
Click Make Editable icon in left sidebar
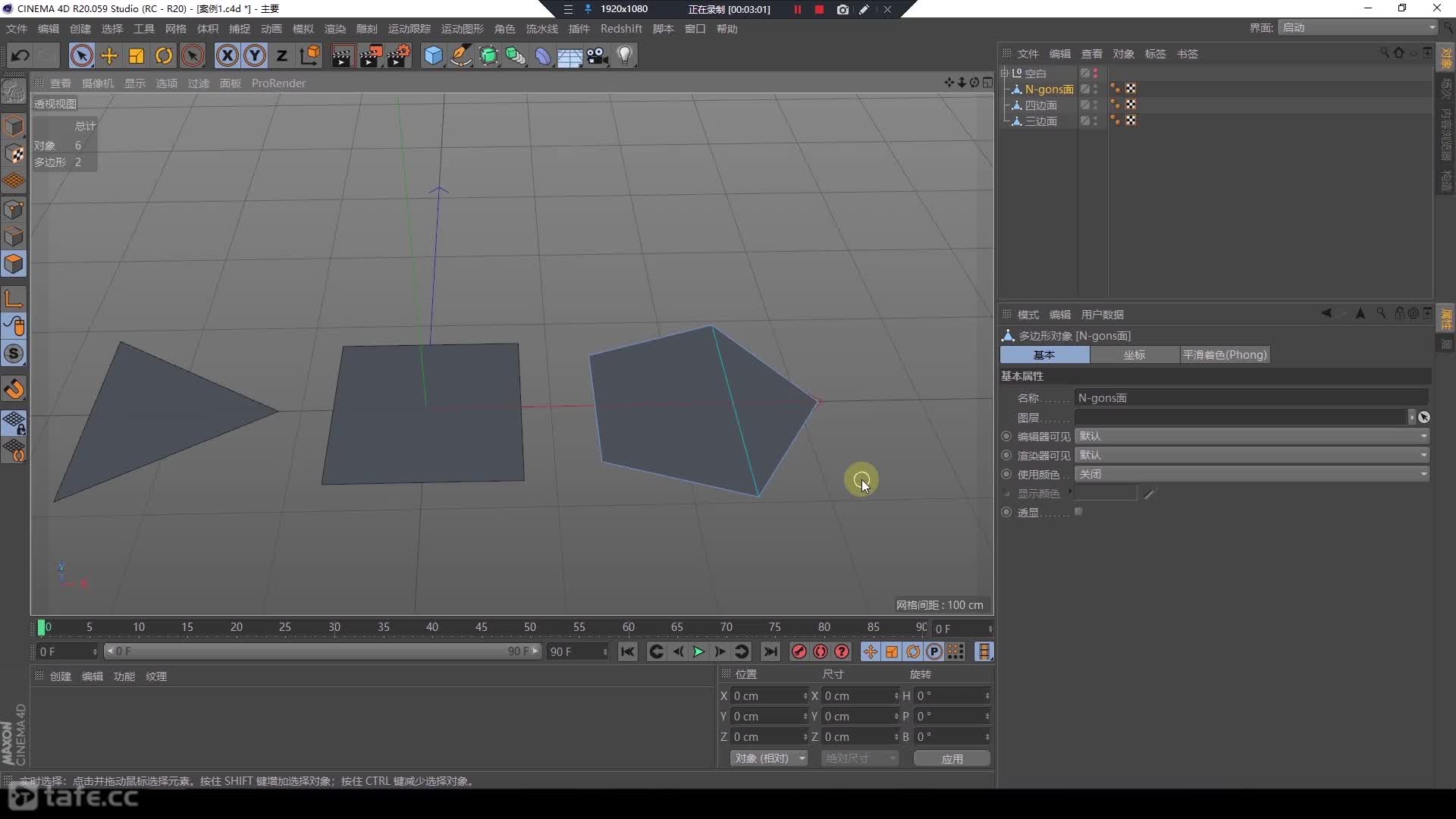coord(14,91)
